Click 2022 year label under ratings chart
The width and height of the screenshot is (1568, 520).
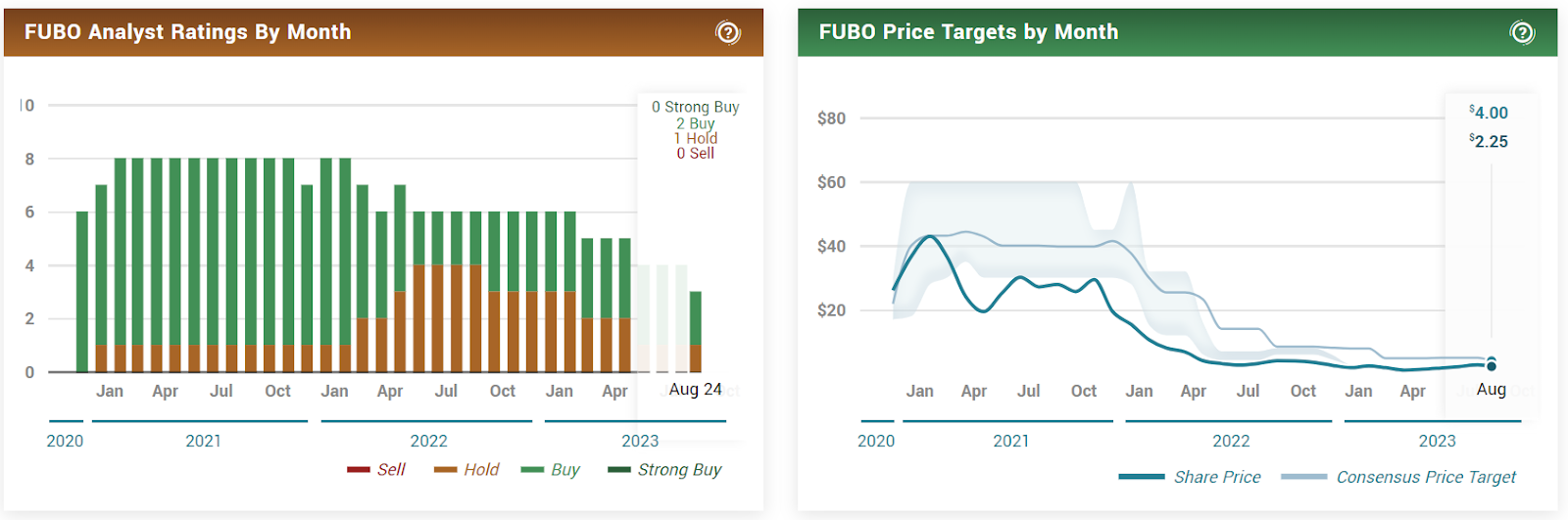428,441
